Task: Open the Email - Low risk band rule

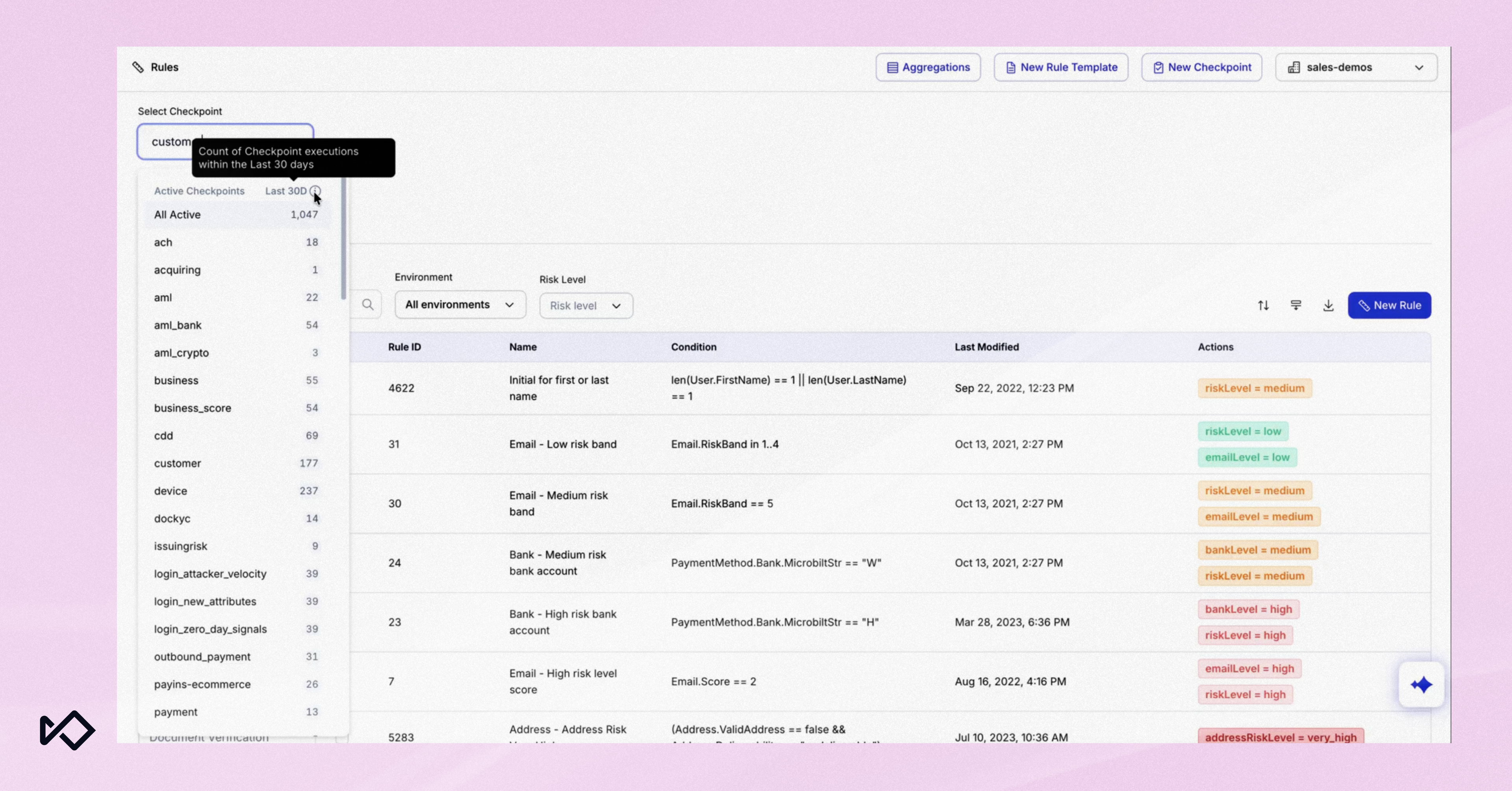Action: click(563, 444)
